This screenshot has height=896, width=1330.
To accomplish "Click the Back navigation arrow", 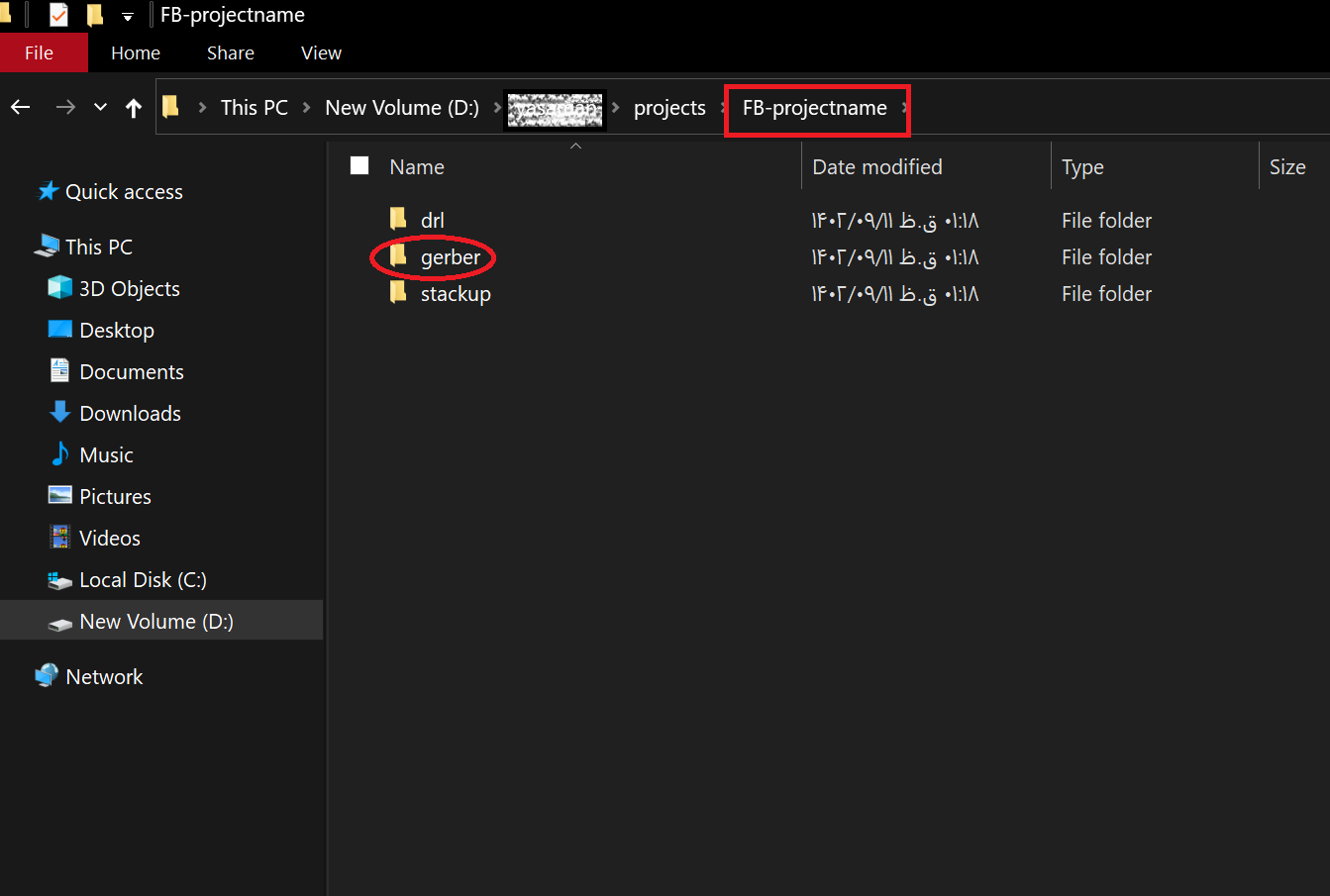I will tap(21, 108).
